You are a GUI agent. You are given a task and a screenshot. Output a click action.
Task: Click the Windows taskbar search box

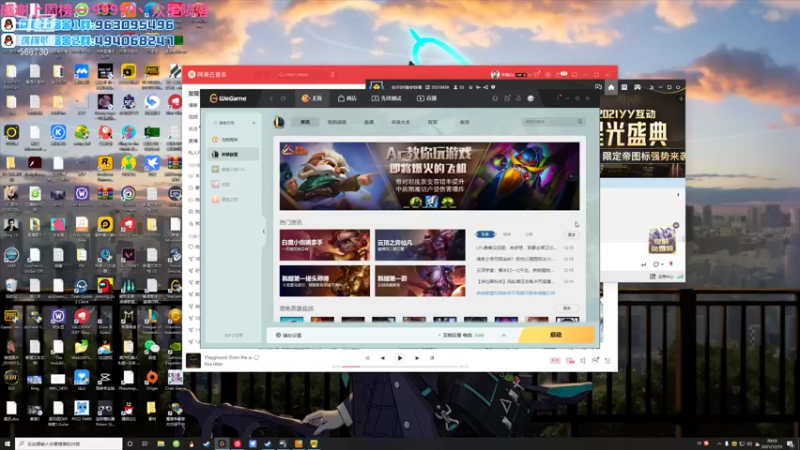(69, 444)
